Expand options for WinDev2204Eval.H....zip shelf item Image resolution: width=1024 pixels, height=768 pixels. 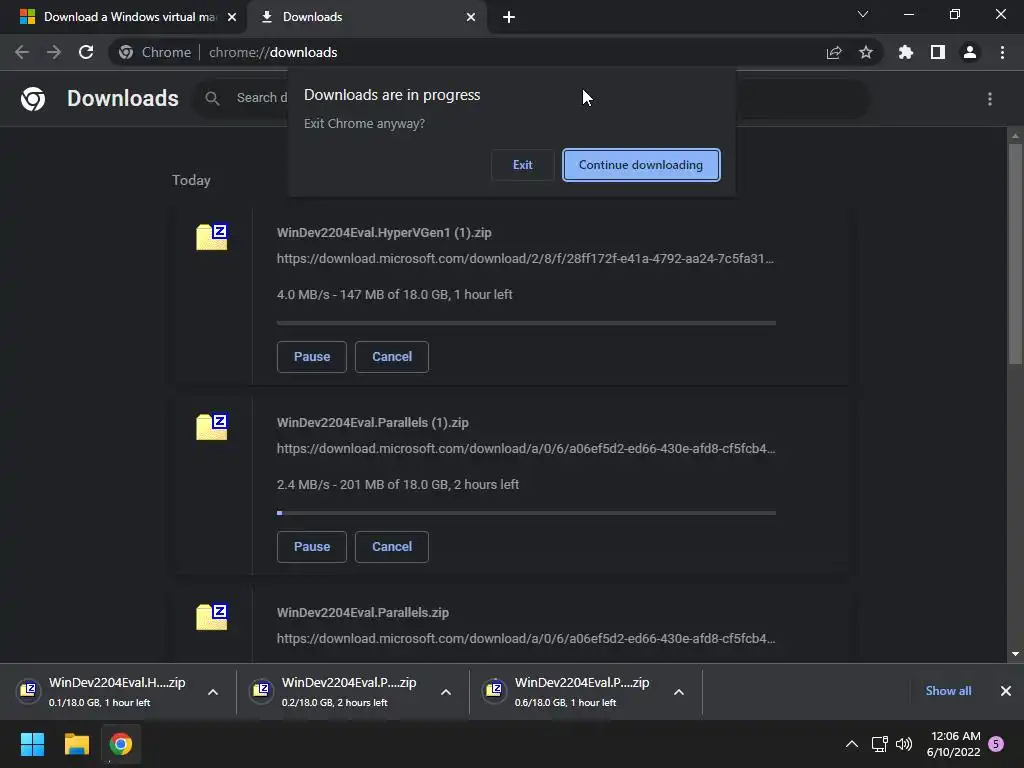pos(213,692)
